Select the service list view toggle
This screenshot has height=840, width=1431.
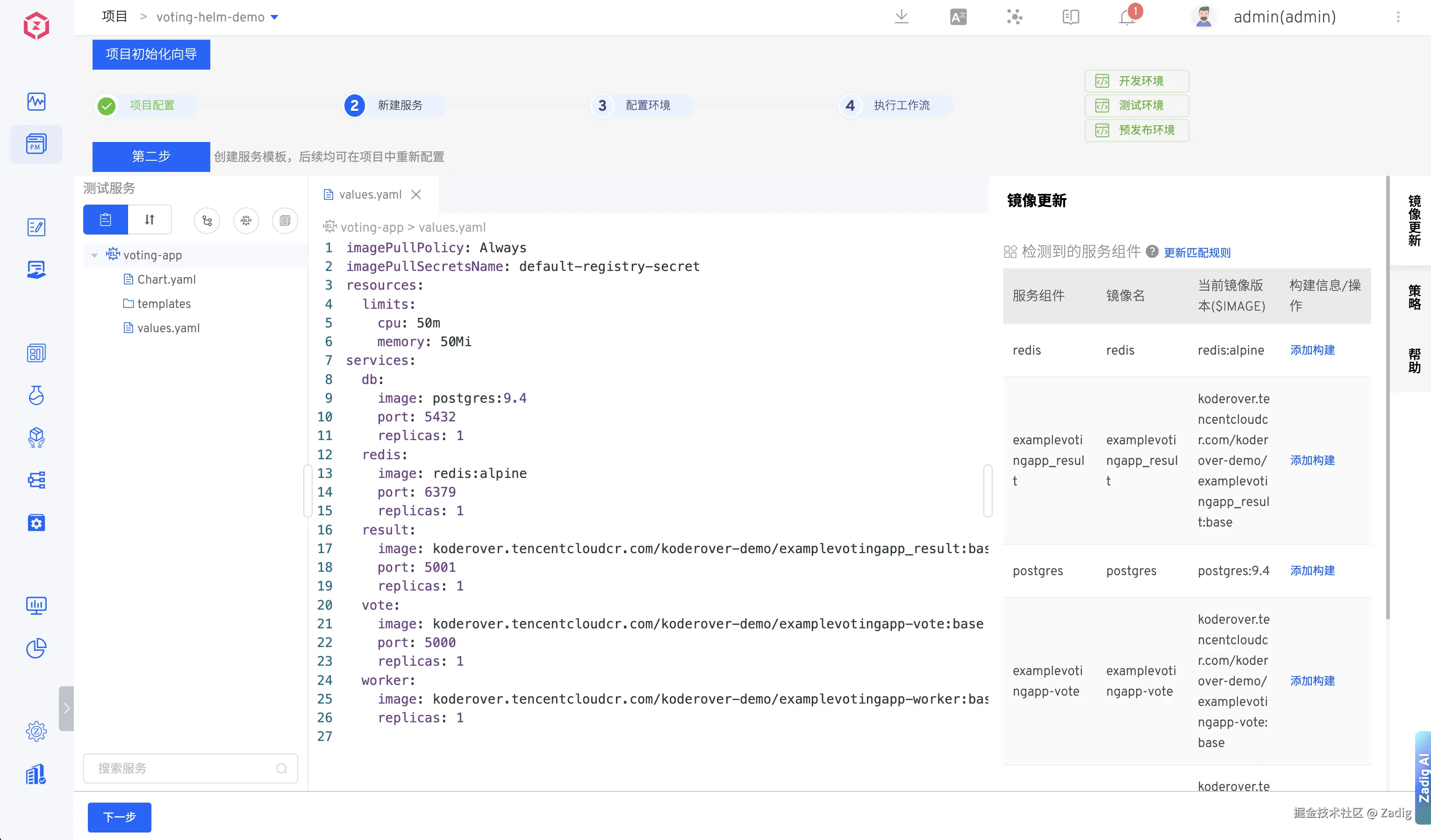[x=106, y=220]
